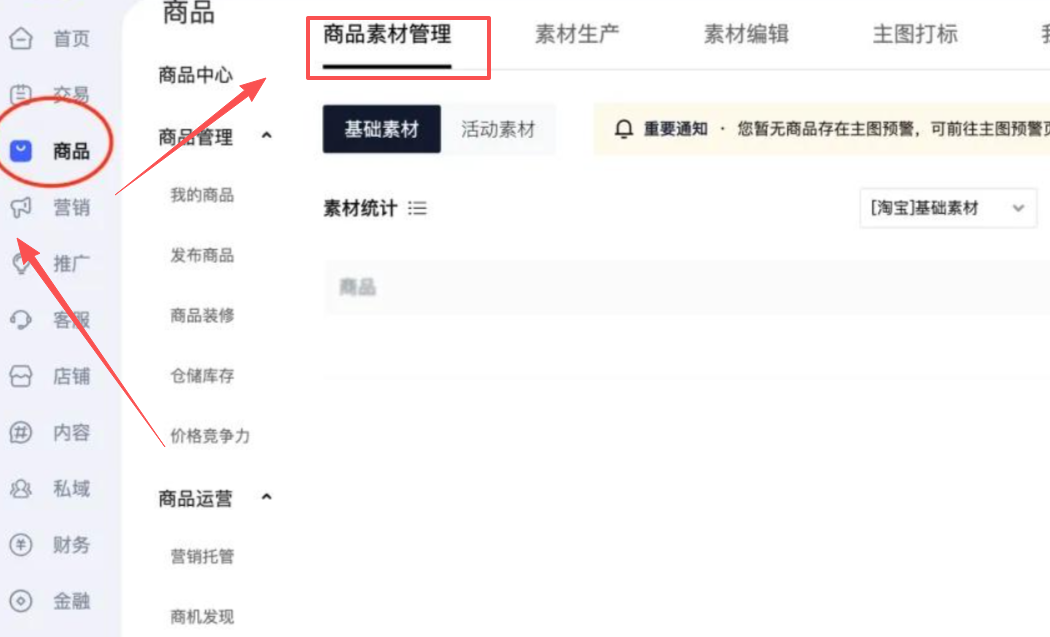Select the 商品 shopping bag icon
This screenshot has width=1050, height=637.
coord(21,151)
